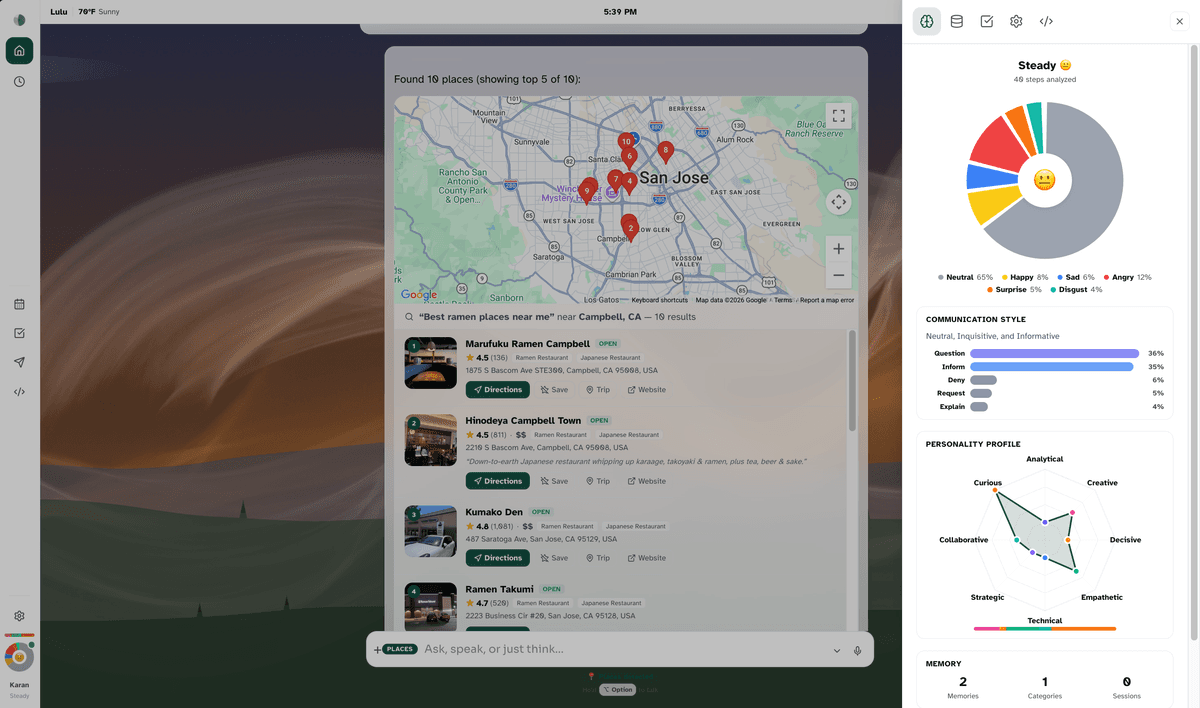This screenshot has width=1200, height=708.
Task: Activate the microphone voice input
Action: 858,650
